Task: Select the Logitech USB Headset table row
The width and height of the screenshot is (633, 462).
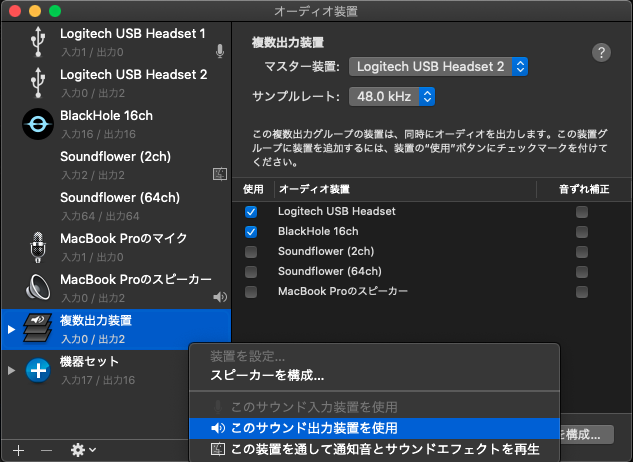Action: [x=432, y=212]
